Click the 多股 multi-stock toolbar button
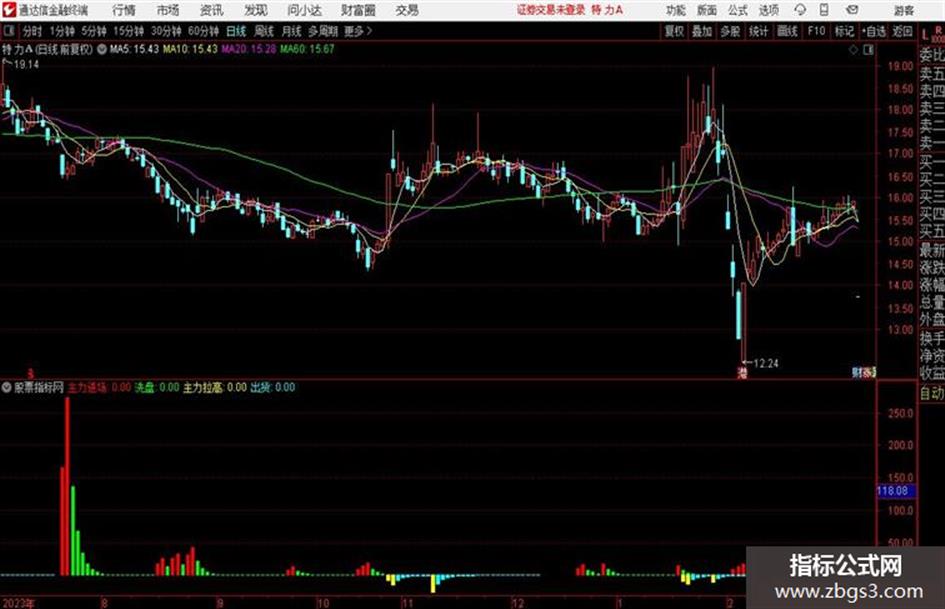The image size is (945, 609). coord(730,31)
